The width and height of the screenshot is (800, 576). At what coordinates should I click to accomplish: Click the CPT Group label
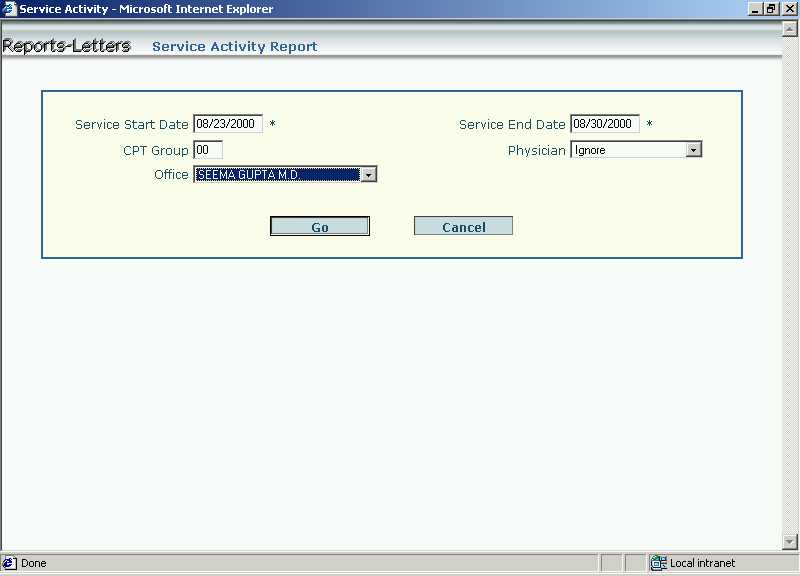click(156, 151)
